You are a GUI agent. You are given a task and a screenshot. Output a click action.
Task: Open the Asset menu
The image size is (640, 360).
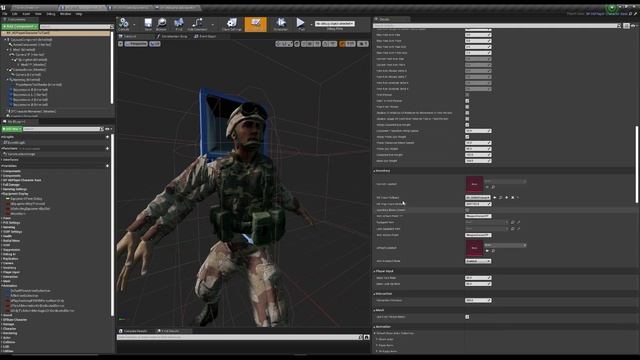26,14
